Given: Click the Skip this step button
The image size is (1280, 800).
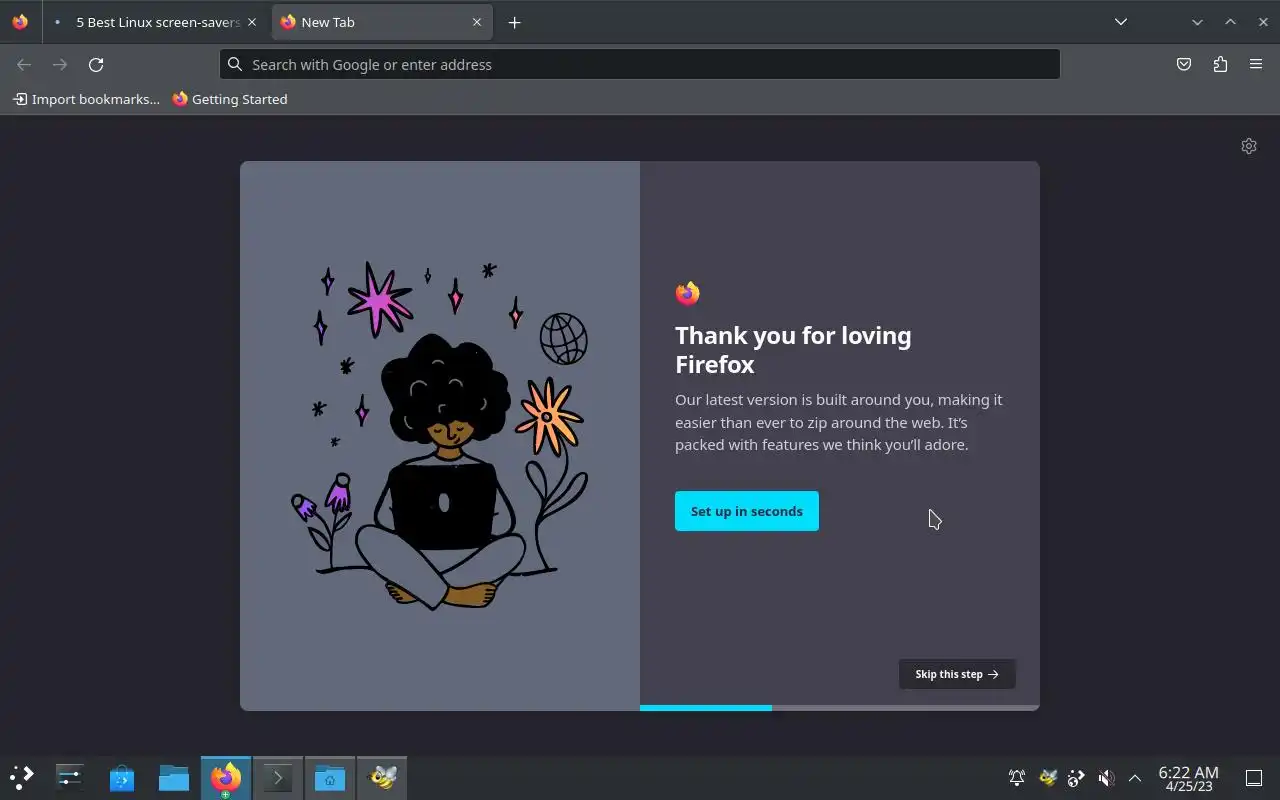Looking at the screenshot, I should tap(957, 674).
